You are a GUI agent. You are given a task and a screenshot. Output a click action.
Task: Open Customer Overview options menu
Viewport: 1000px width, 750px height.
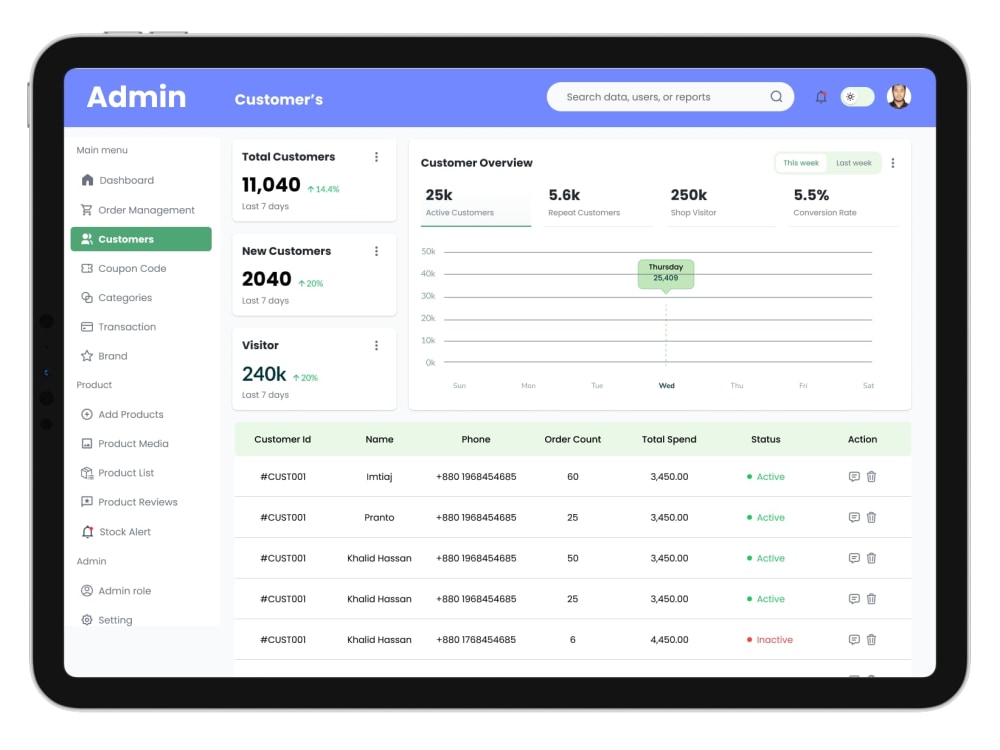893,163
